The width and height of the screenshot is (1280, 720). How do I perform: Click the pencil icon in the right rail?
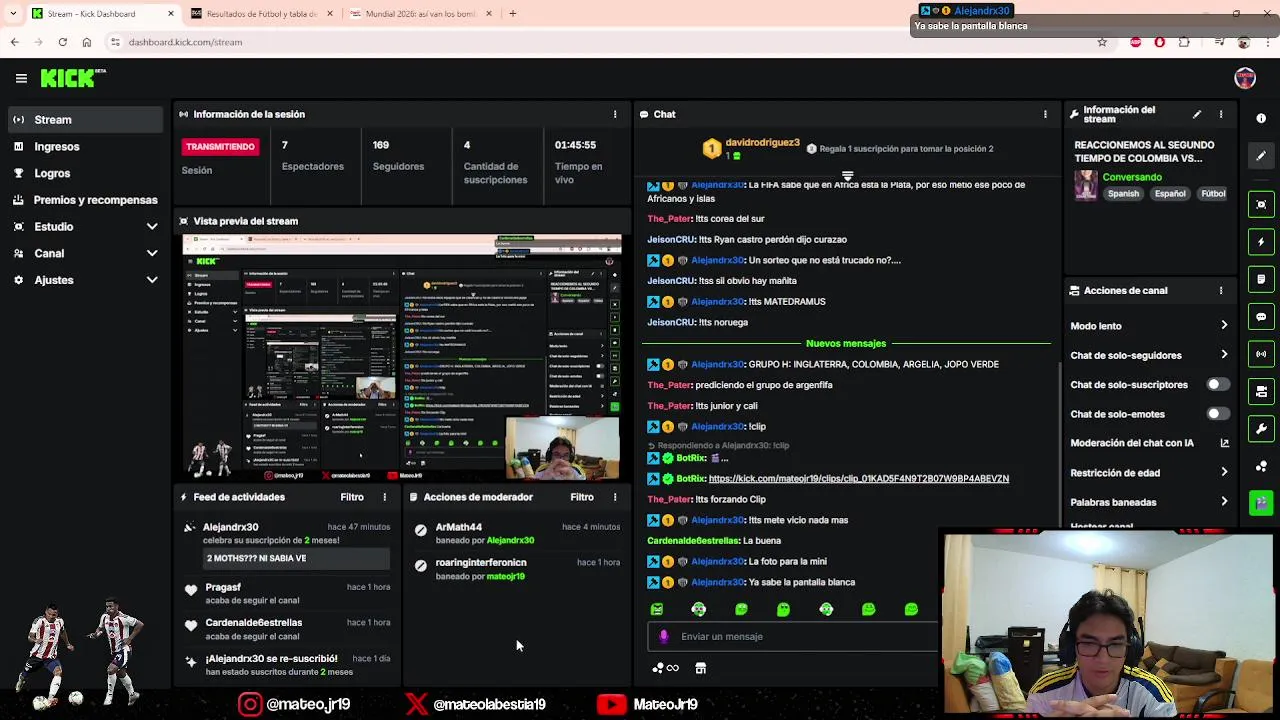(1261, 156)
